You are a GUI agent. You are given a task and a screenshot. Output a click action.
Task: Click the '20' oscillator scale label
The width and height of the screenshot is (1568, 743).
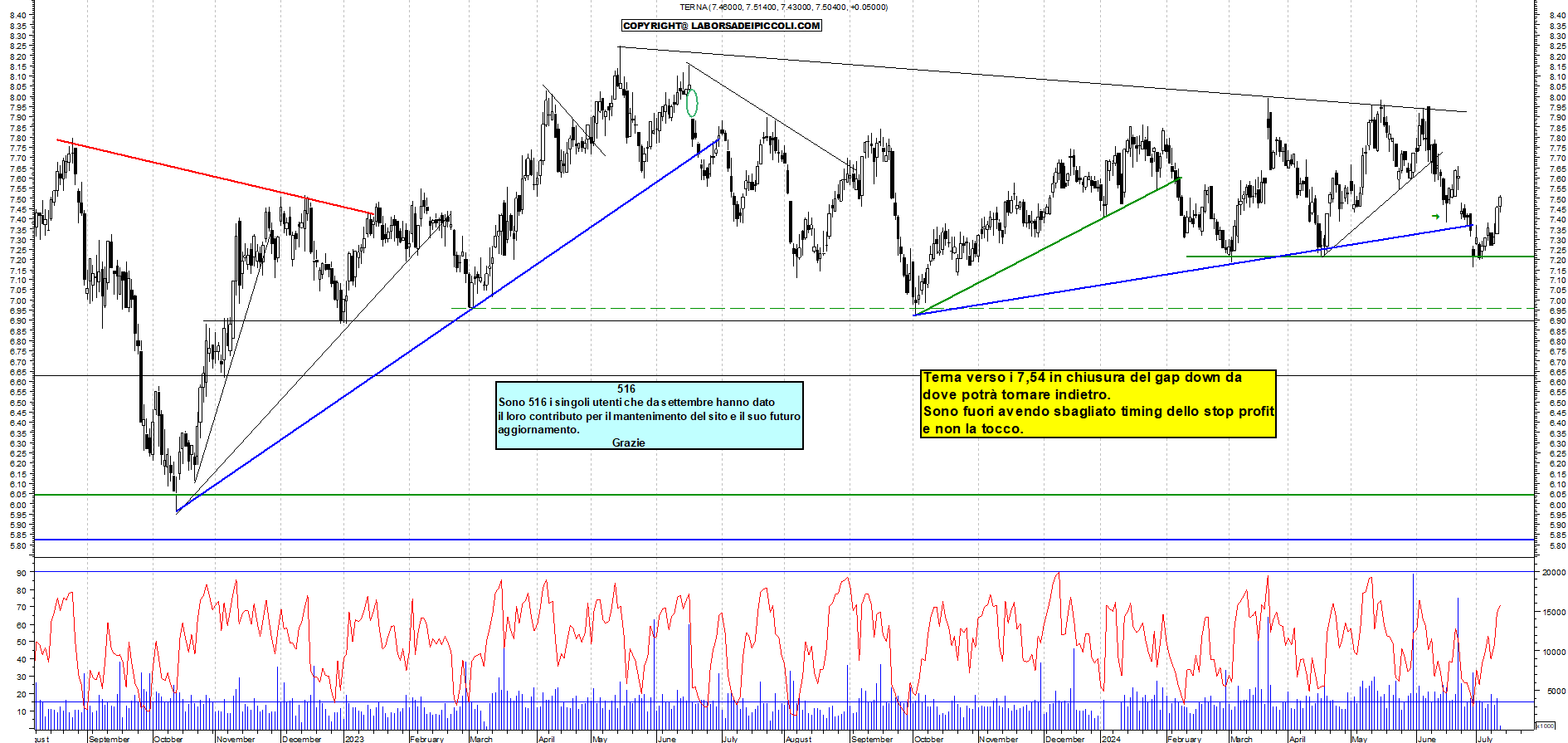tap(21, 694)
